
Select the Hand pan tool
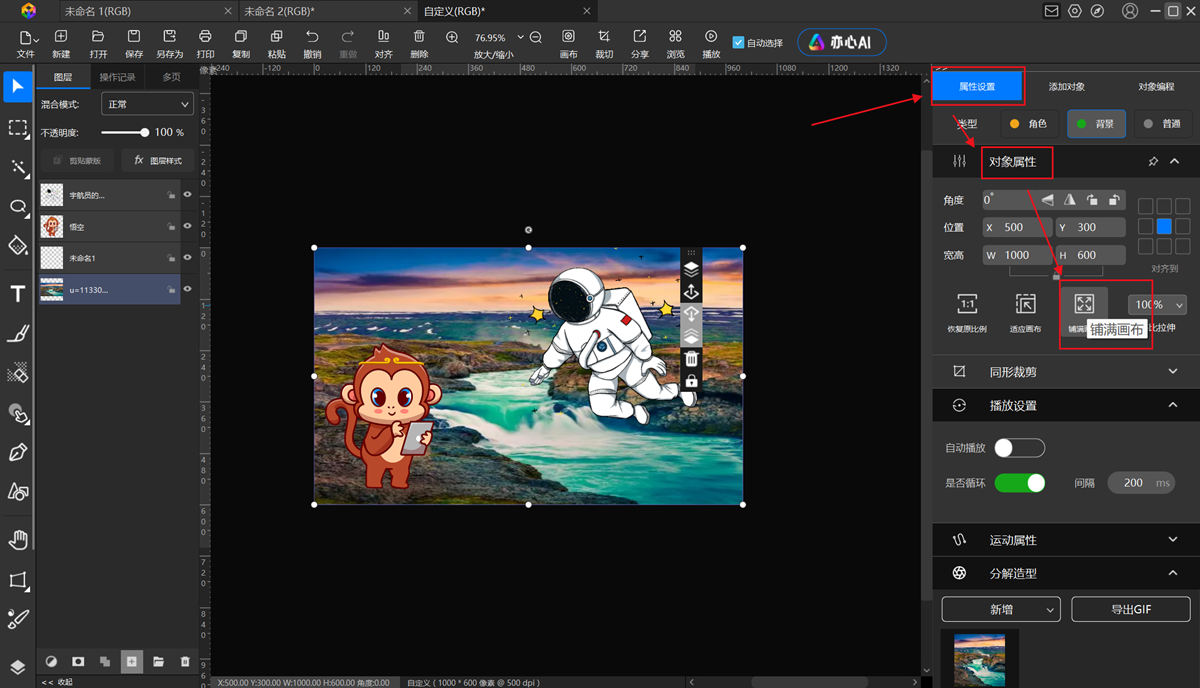coord(17,541)
